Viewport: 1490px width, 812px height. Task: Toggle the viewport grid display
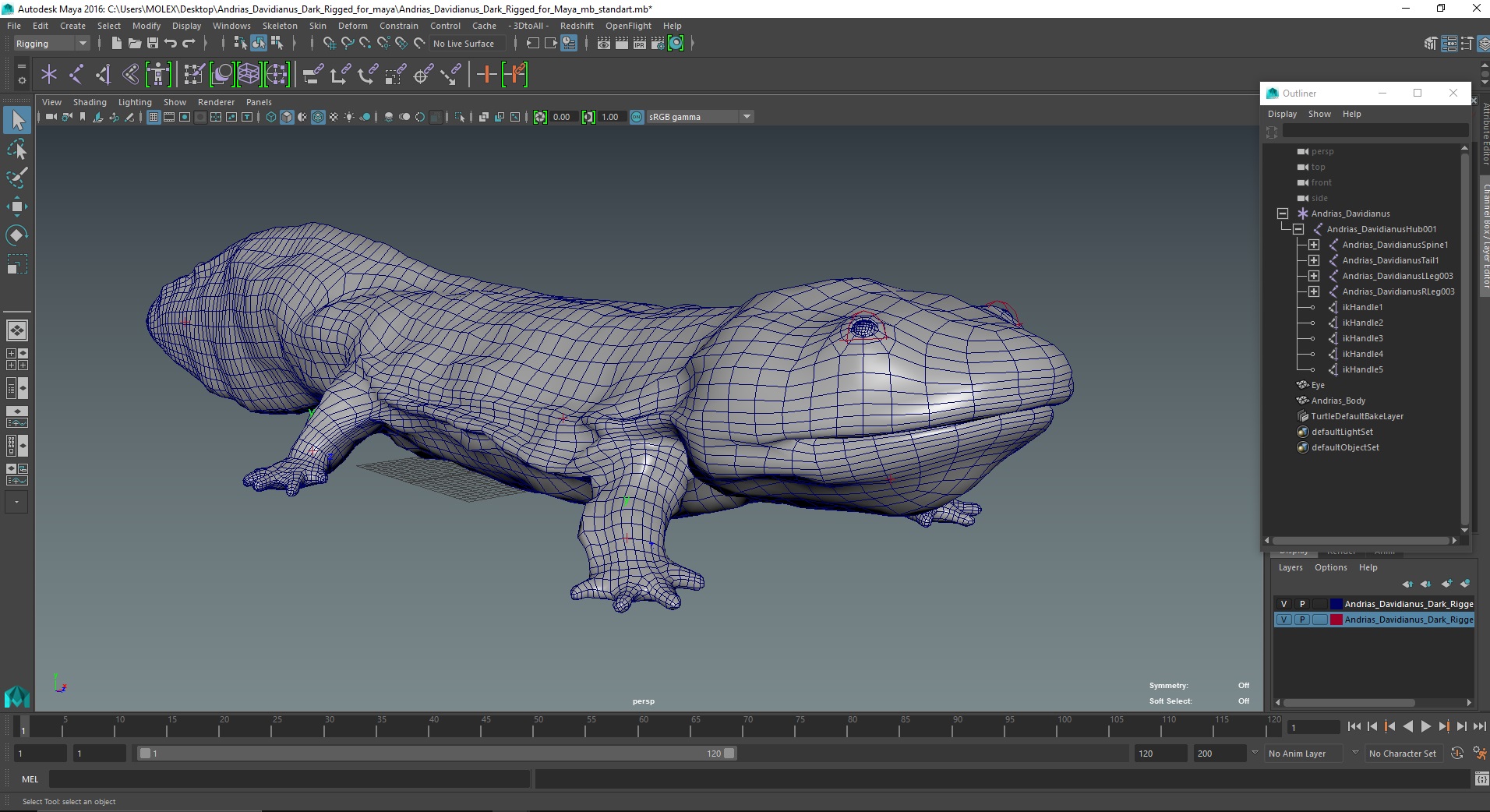(x=154, y=117)
